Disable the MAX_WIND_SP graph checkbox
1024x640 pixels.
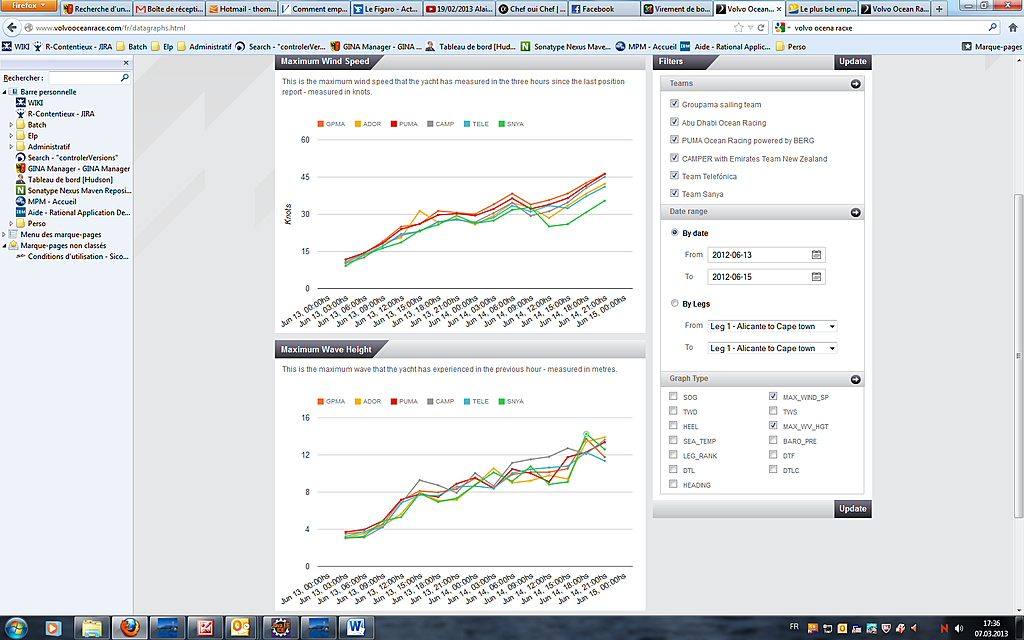coord(773,396)
